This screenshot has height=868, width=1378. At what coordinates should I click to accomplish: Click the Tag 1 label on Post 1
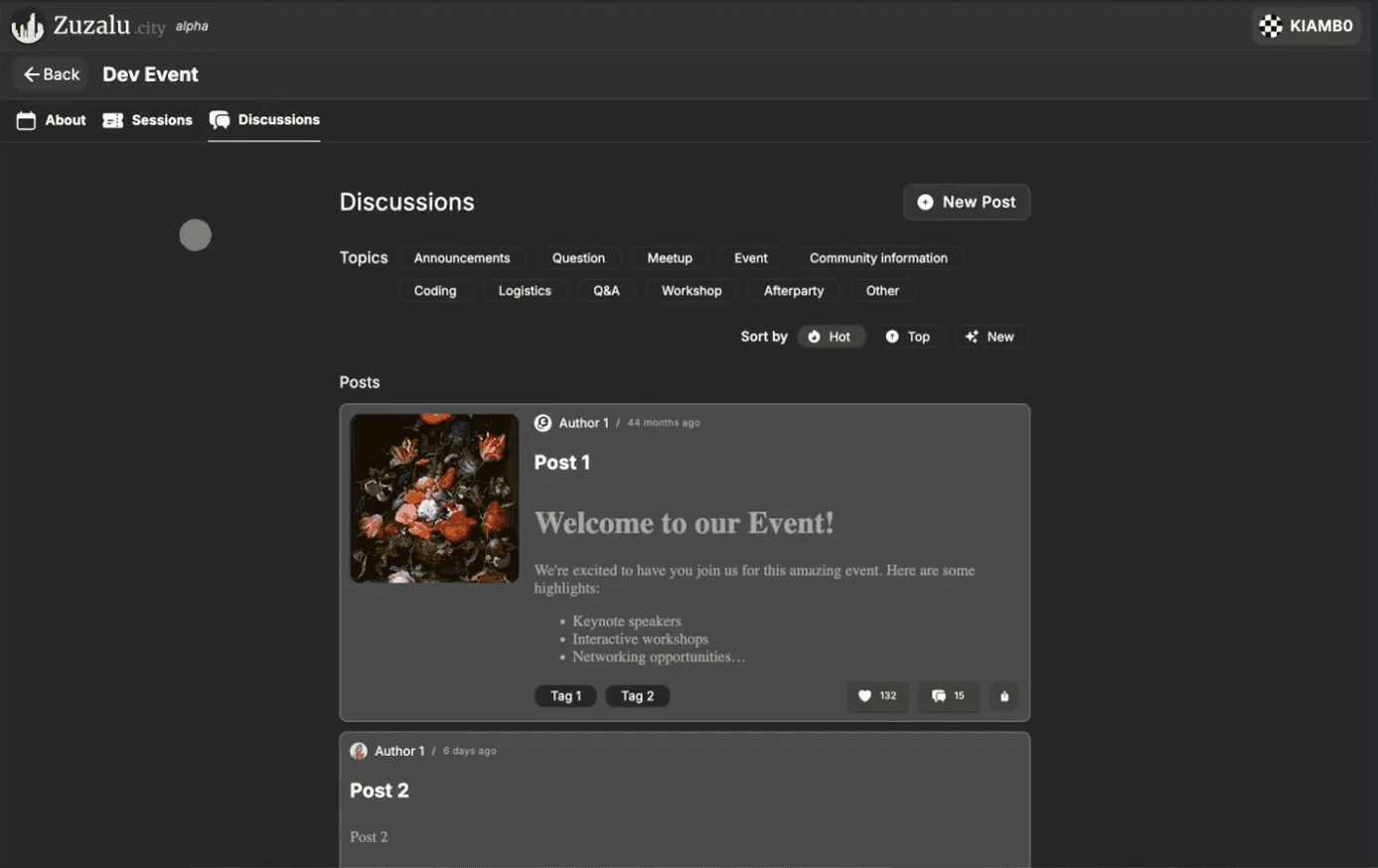565,696
